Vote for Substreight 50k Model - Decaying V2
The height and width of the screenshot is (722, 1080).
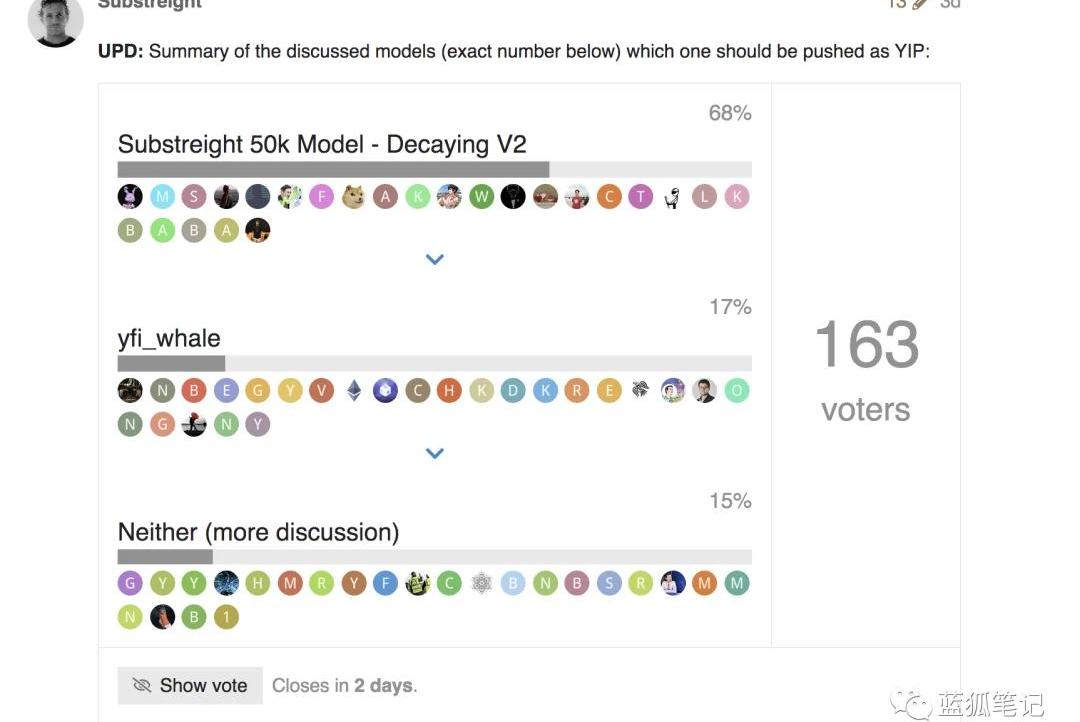coord(322,144)
